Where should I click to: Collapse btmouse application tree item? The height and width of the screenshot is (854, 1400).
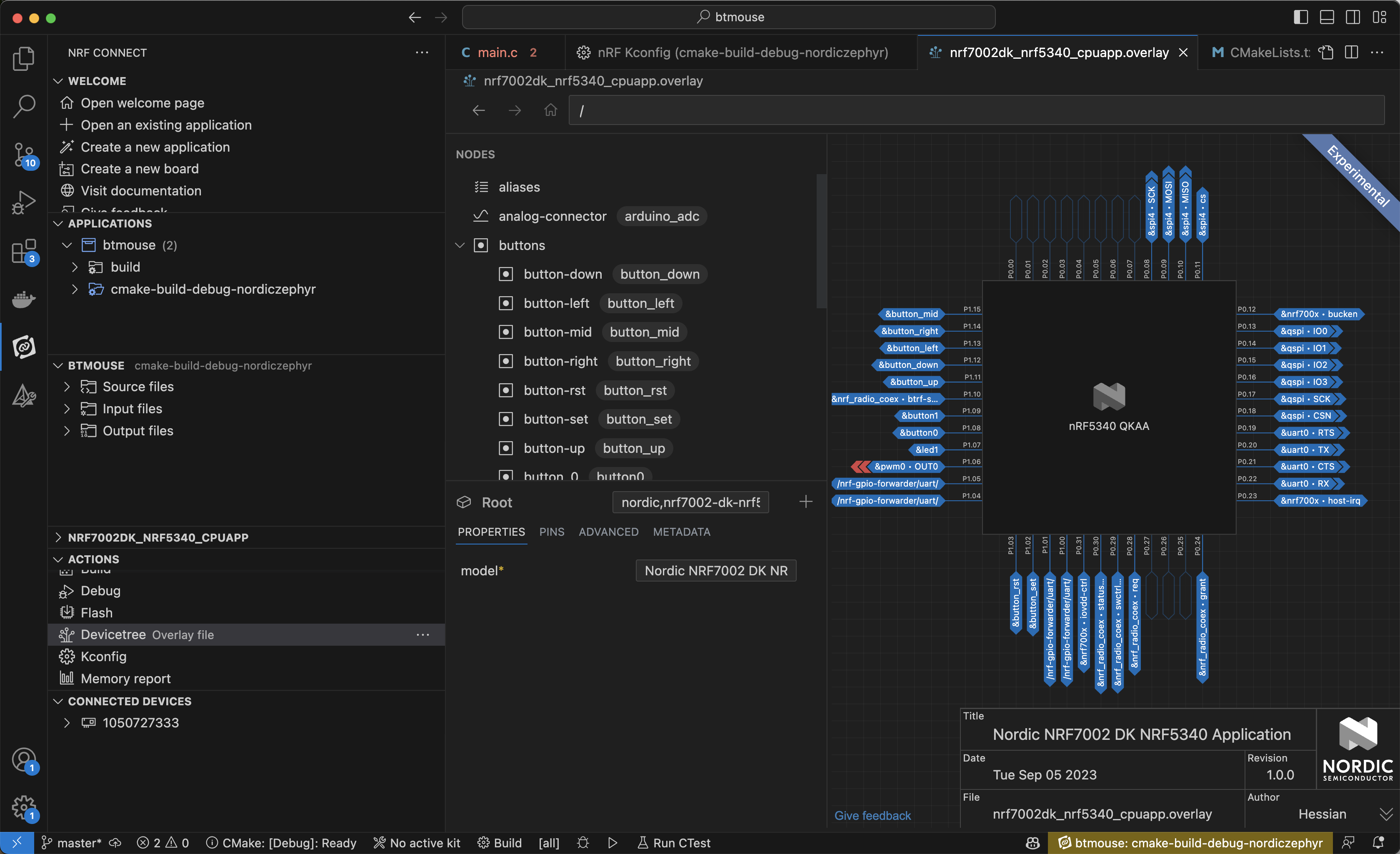[67, 245]
